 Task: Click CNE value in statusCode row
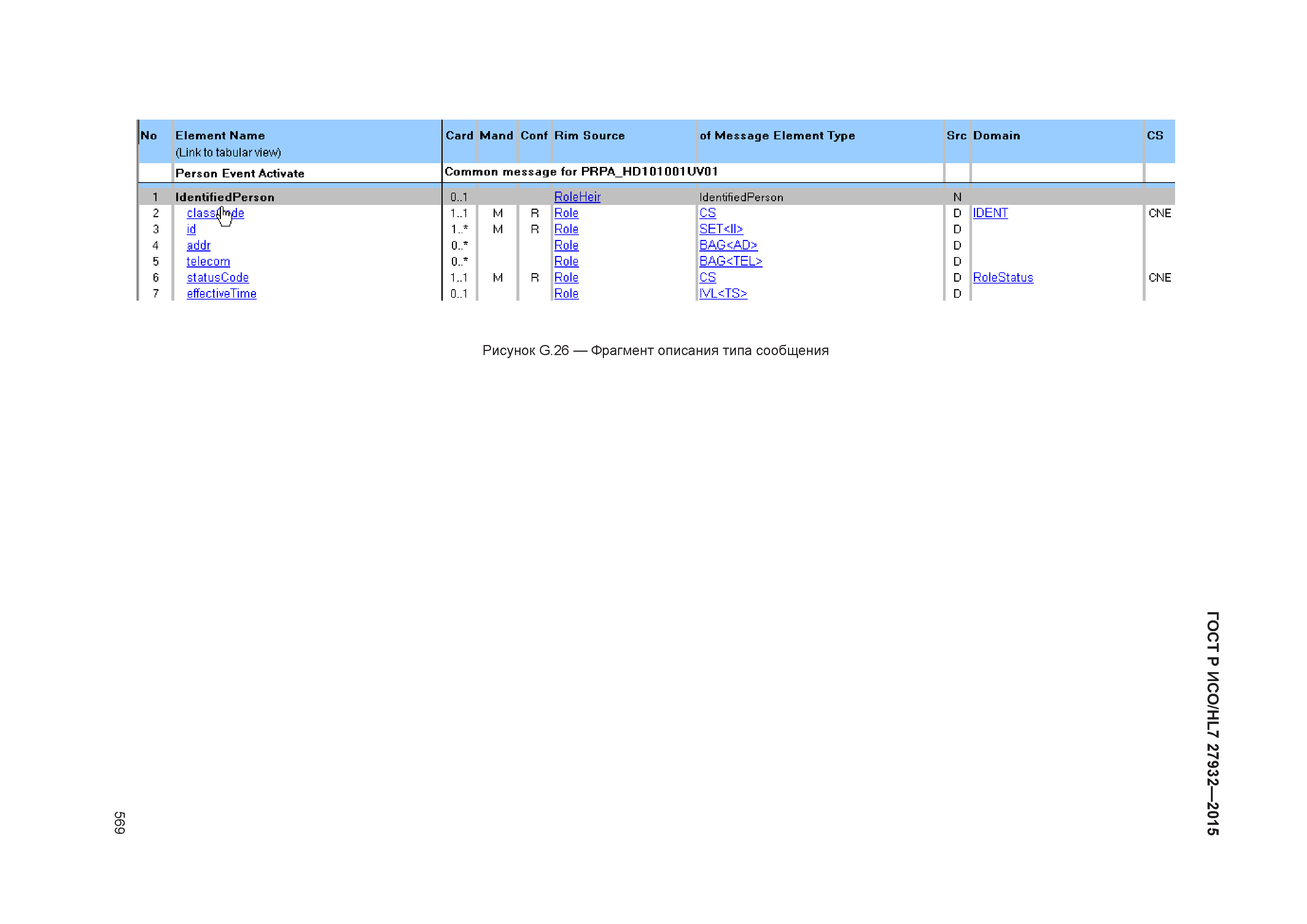(1159, 277)
